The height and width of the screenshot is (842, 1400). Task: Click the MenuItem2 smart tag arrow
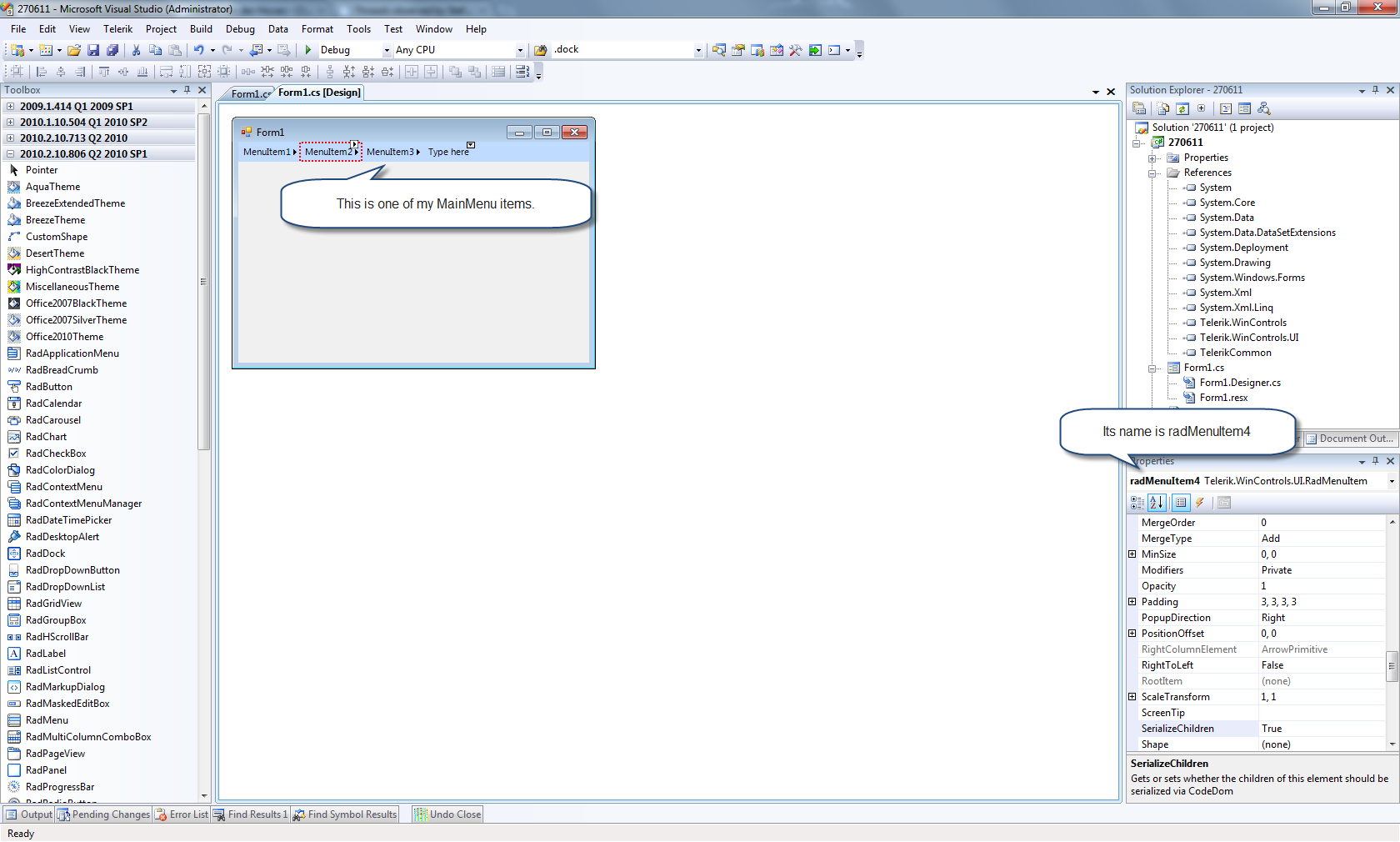coord(355,144)
